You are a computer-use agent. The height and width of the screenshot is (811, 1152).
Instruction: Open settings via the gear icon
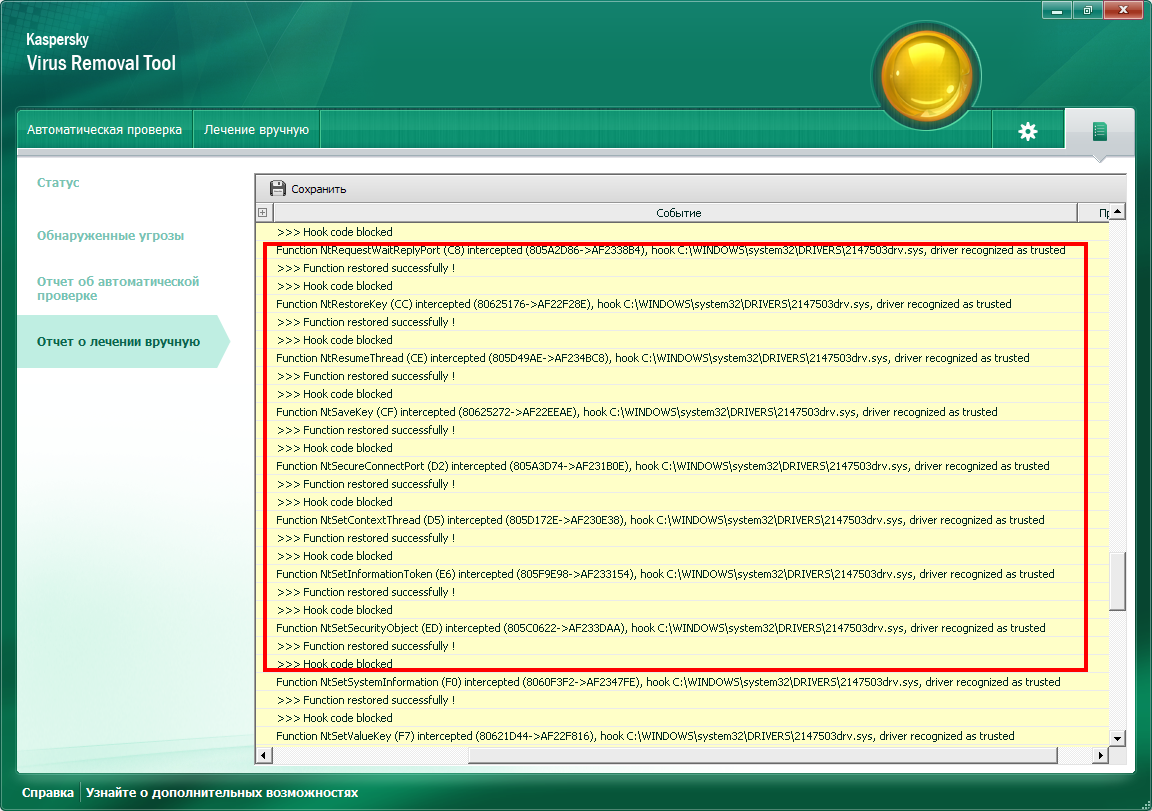pos(1028,131)
